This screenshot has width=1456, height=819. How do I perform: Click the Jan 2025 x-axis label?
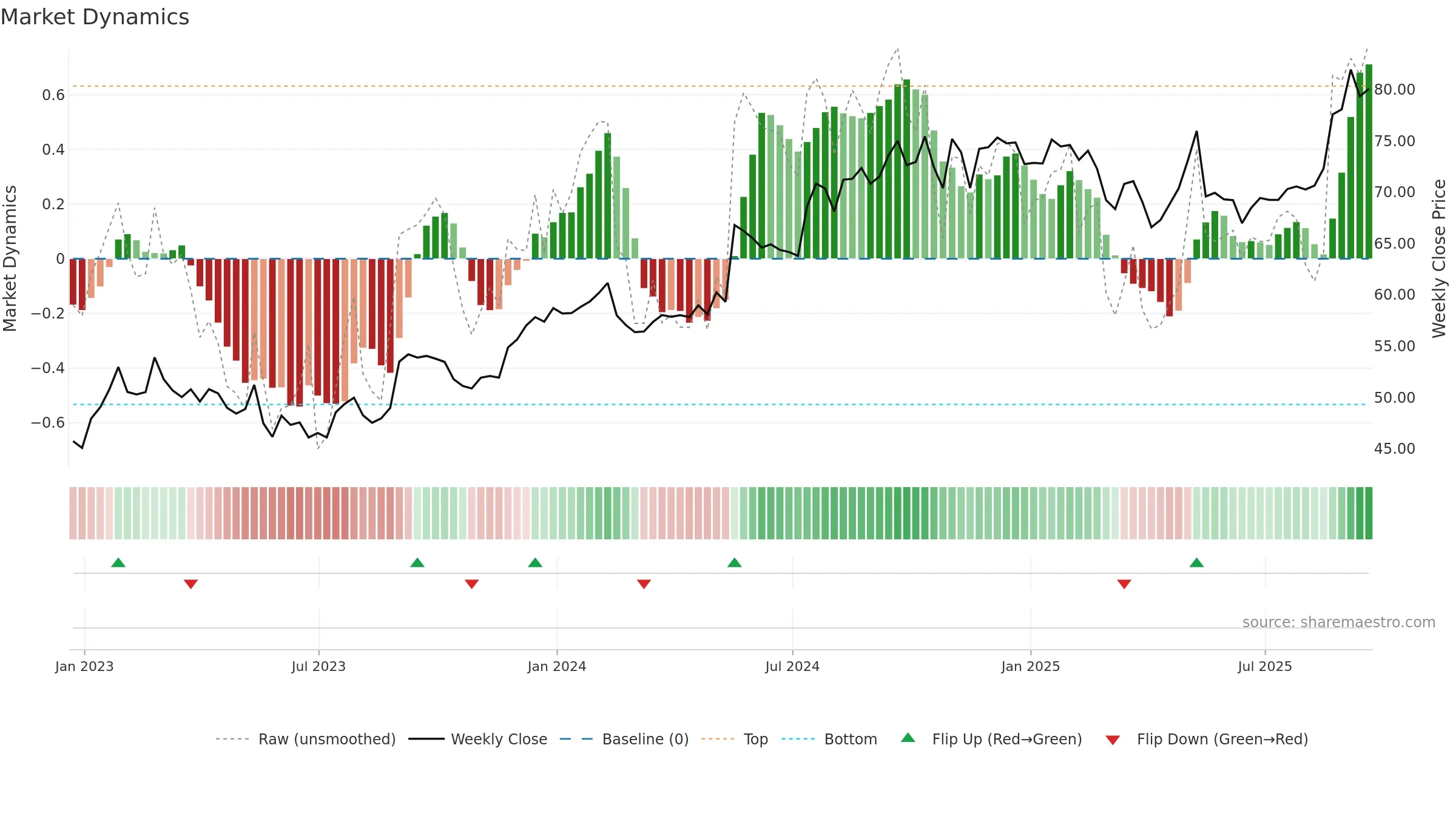point(1031,666)
